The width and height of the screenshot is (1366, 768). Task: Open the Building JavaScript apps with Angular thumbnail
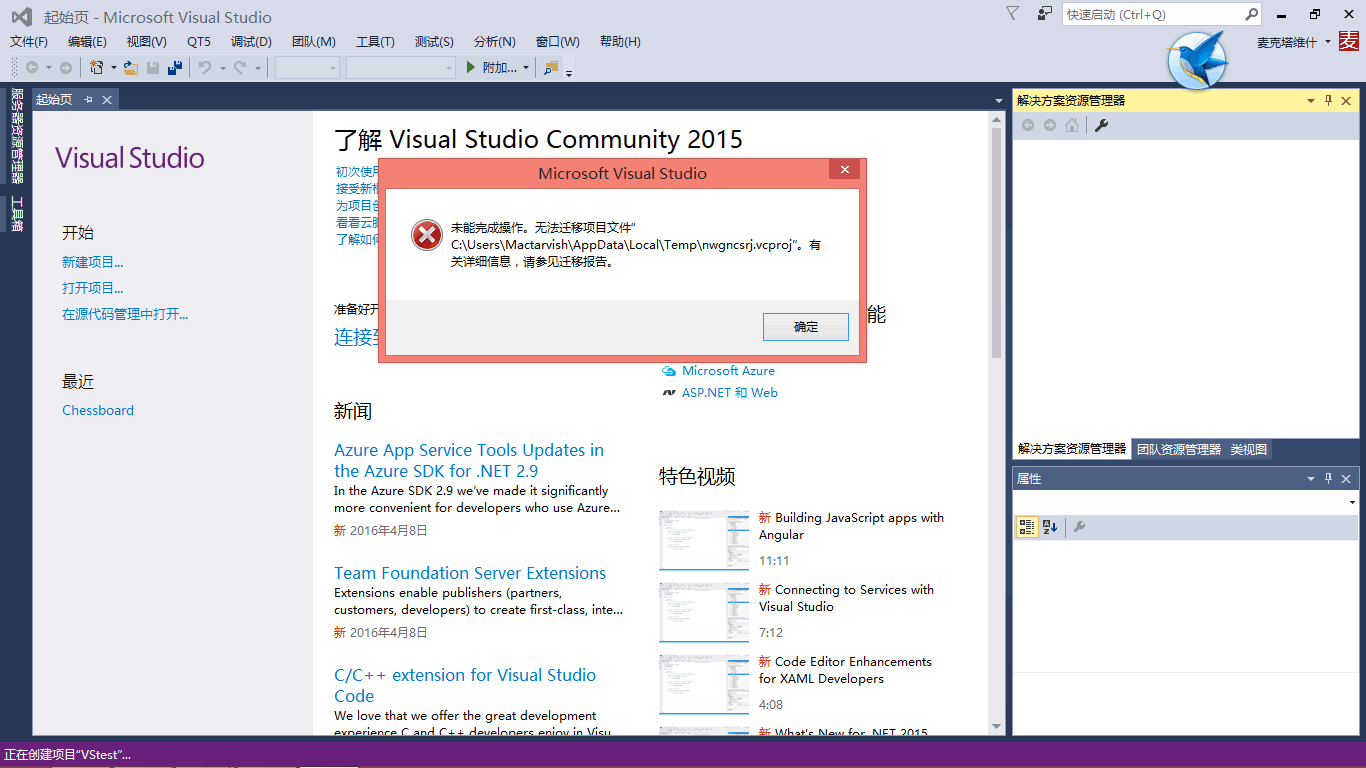[x=704, y=540]
